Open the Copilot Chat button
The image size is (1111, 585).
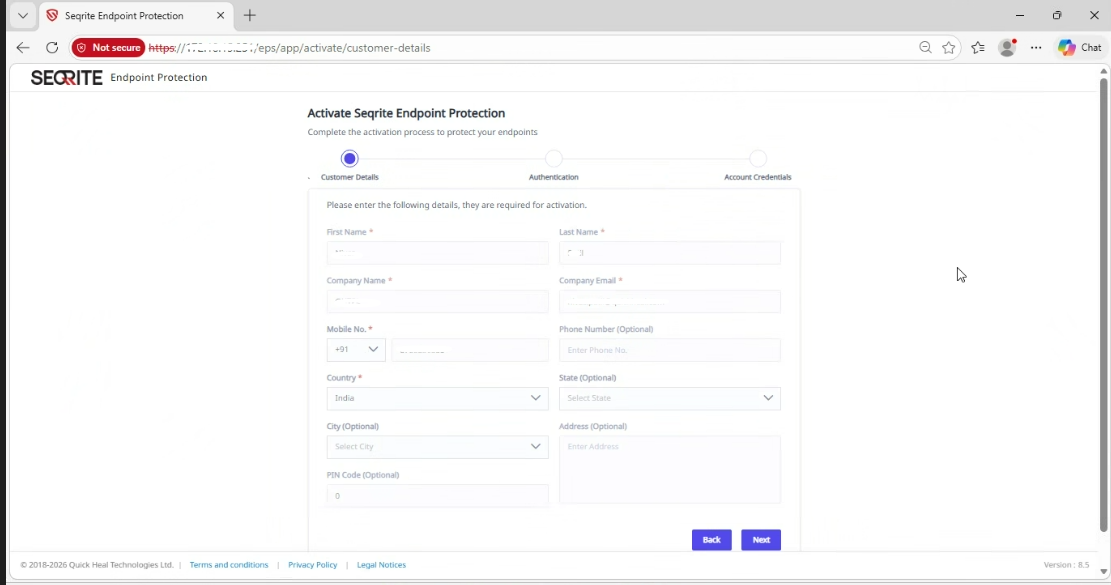pos(1080,47)
